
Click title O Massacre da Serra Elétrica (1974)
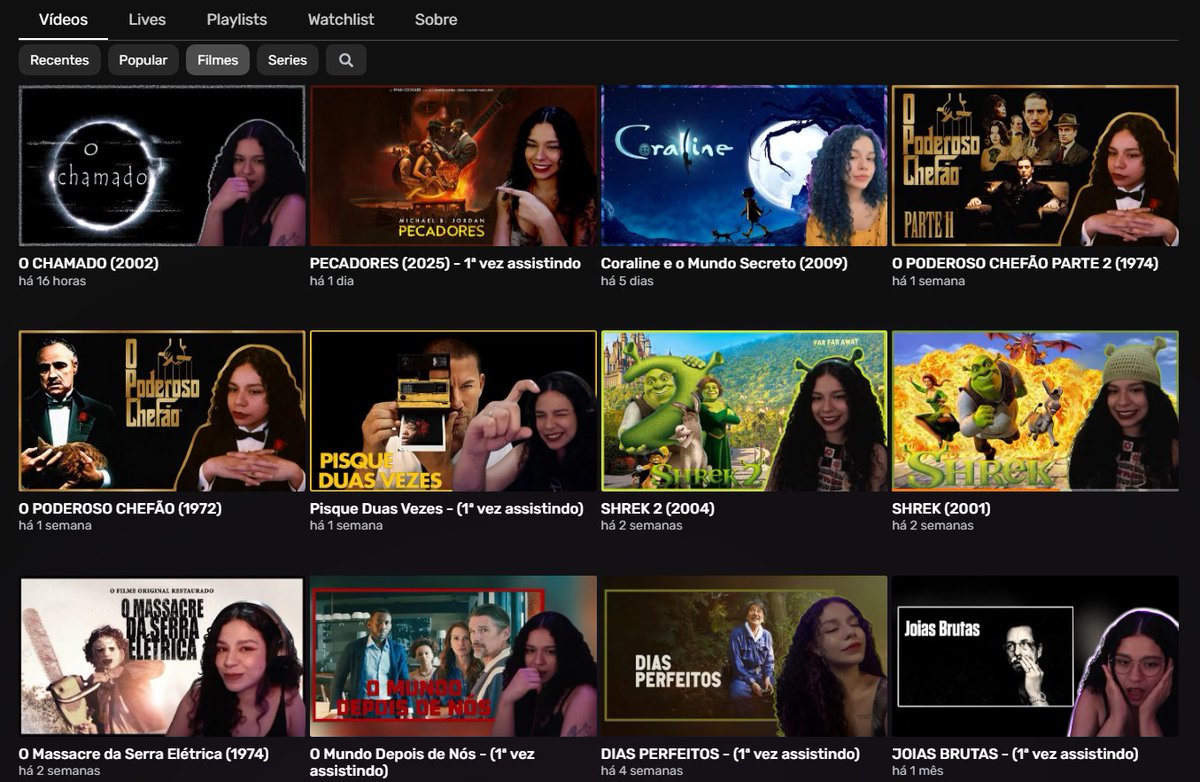click(144, 754)
